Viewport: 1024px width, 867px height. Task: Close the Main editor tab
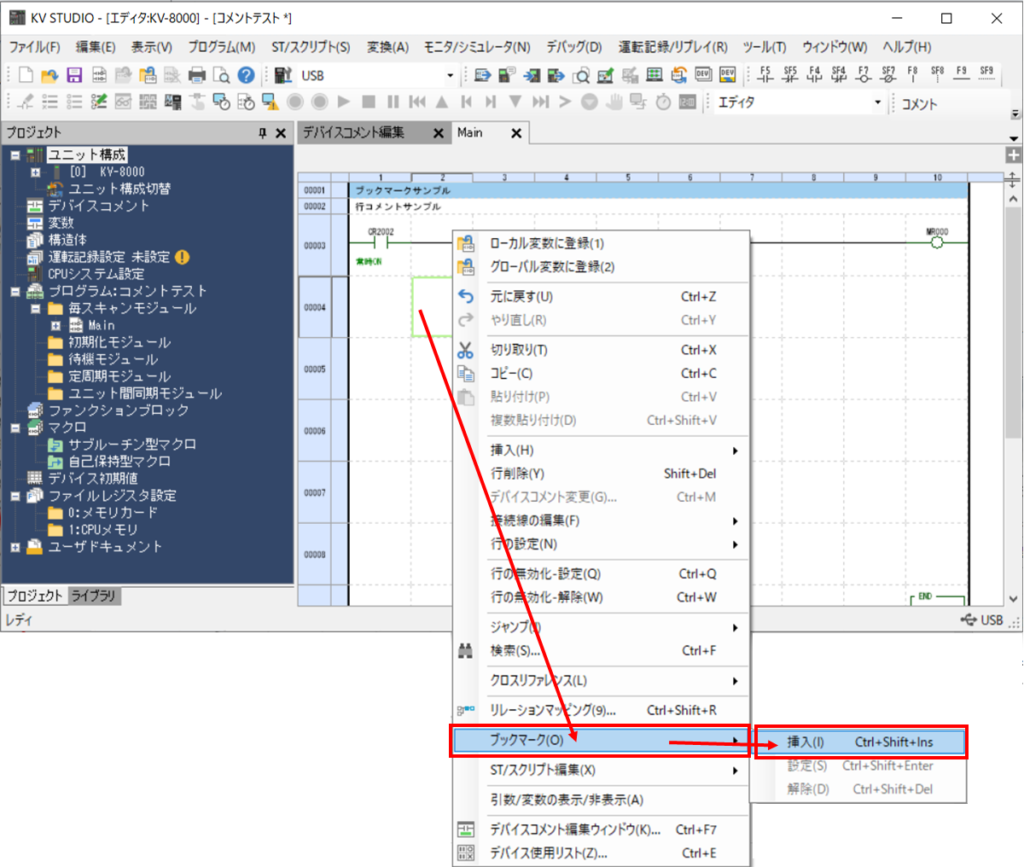516,133
